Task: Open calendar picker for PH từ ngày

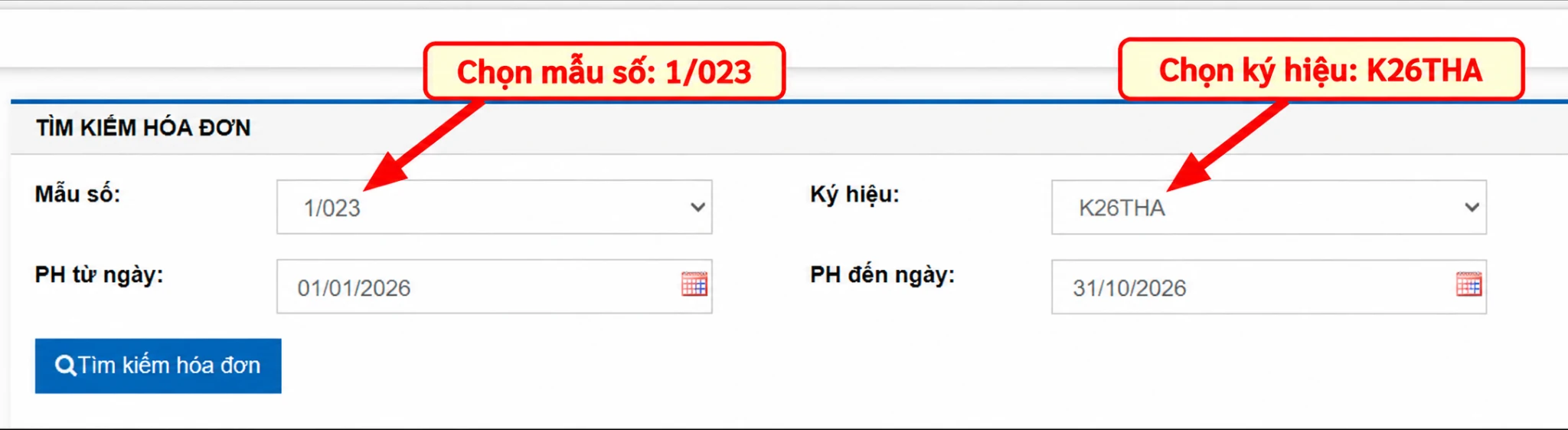Action: (694, 284)
